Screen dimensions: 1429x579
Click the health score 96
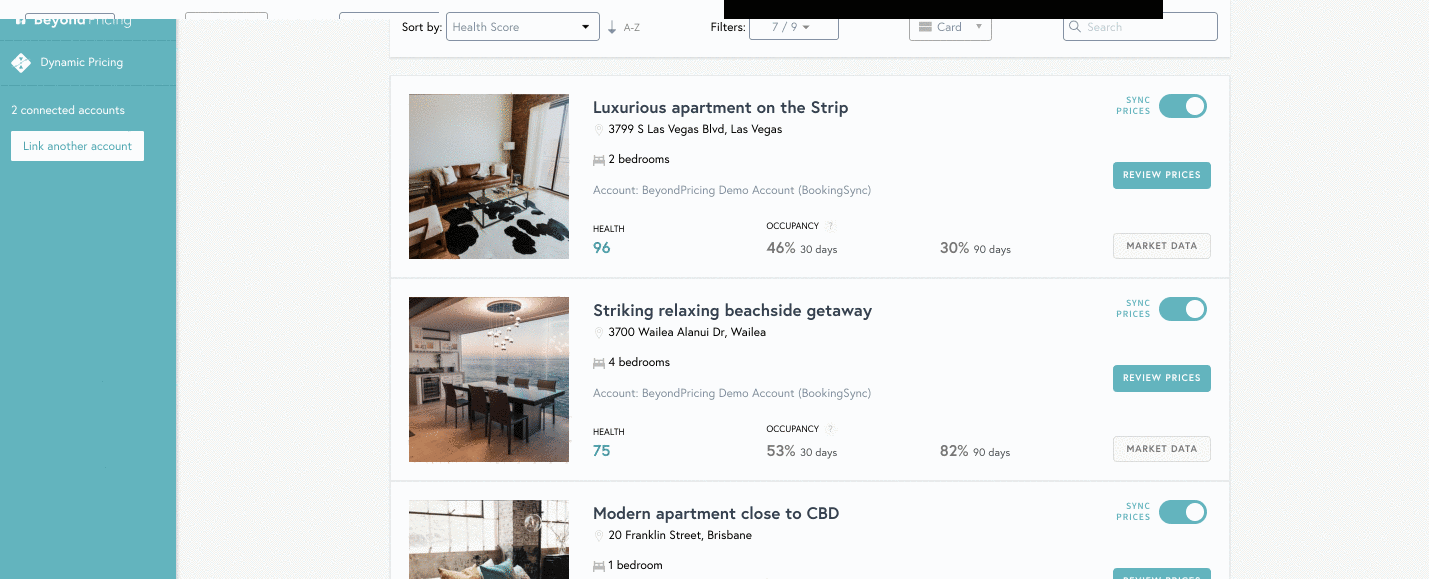(x=602, y=248)
